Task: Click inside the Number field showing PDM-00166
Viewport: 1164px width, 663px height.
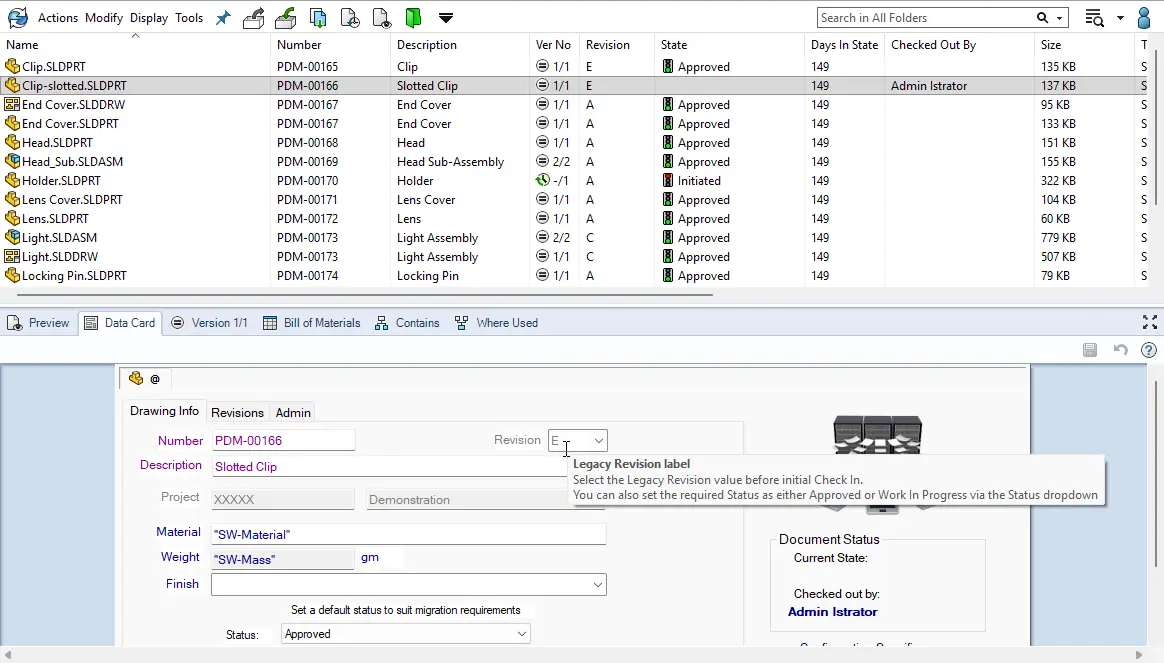Action: tap(283, 440)
